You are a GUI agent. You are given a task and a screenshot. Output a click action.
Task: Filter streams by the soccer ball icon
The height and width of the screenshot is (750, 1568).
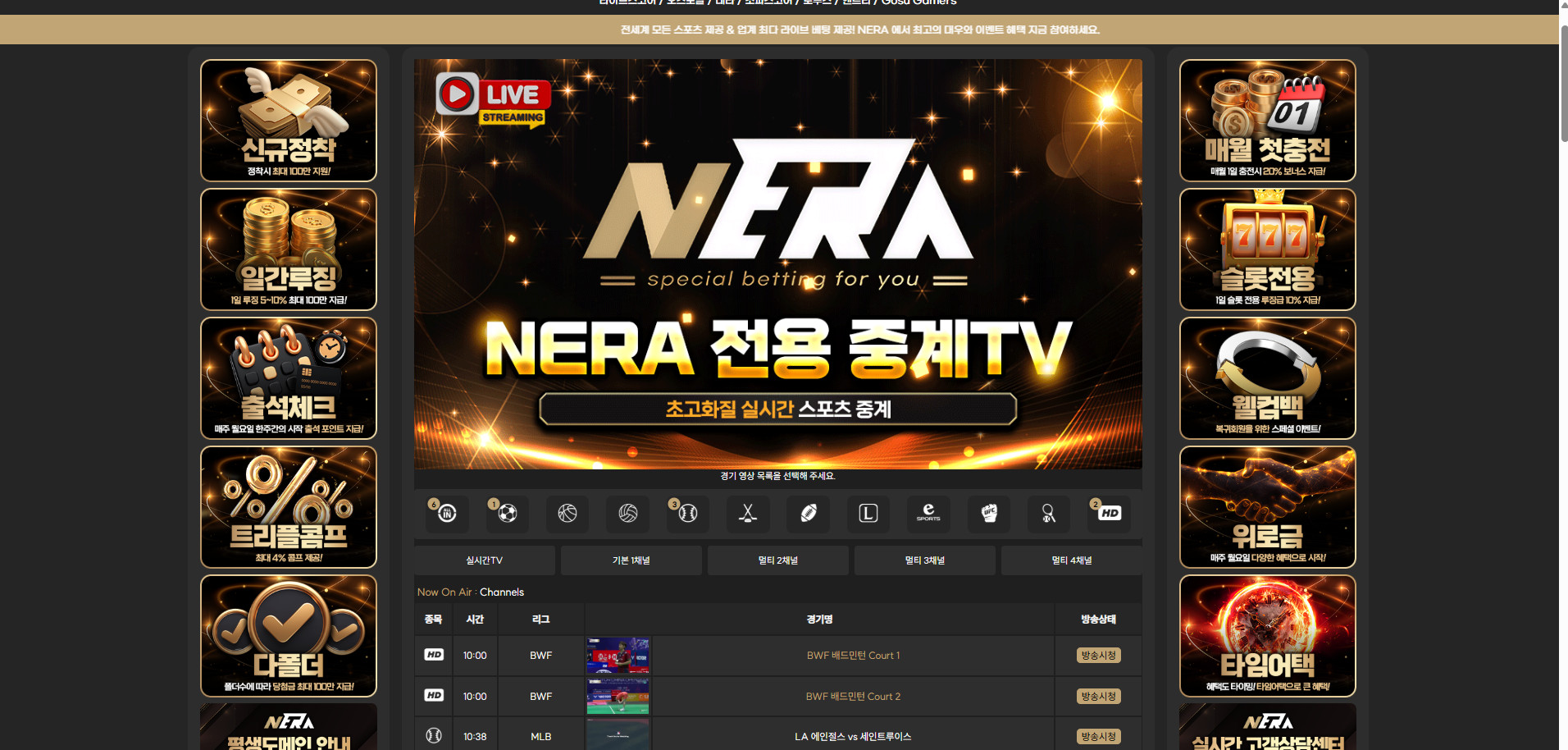[x=508, y=513]
